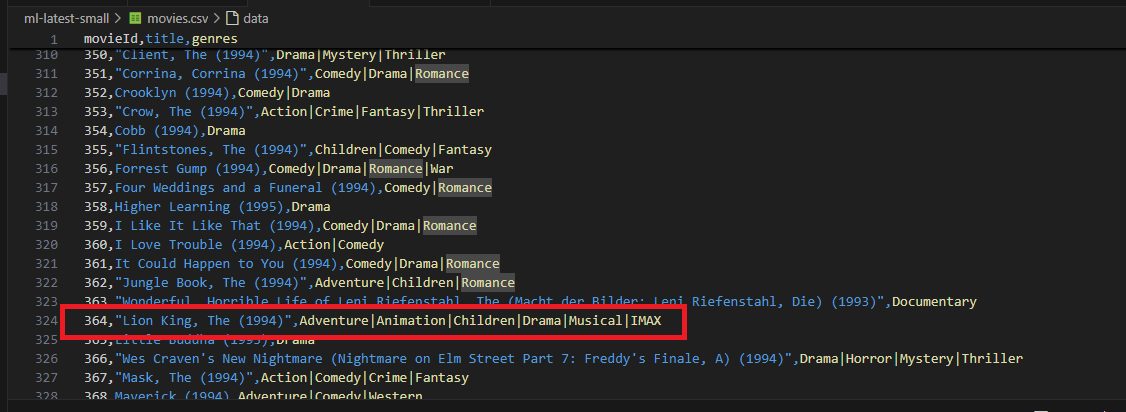The height and width of the screenshot is (412, 1126).
Task: Click Animation genre on Lion King row
Action: point(411,321)
